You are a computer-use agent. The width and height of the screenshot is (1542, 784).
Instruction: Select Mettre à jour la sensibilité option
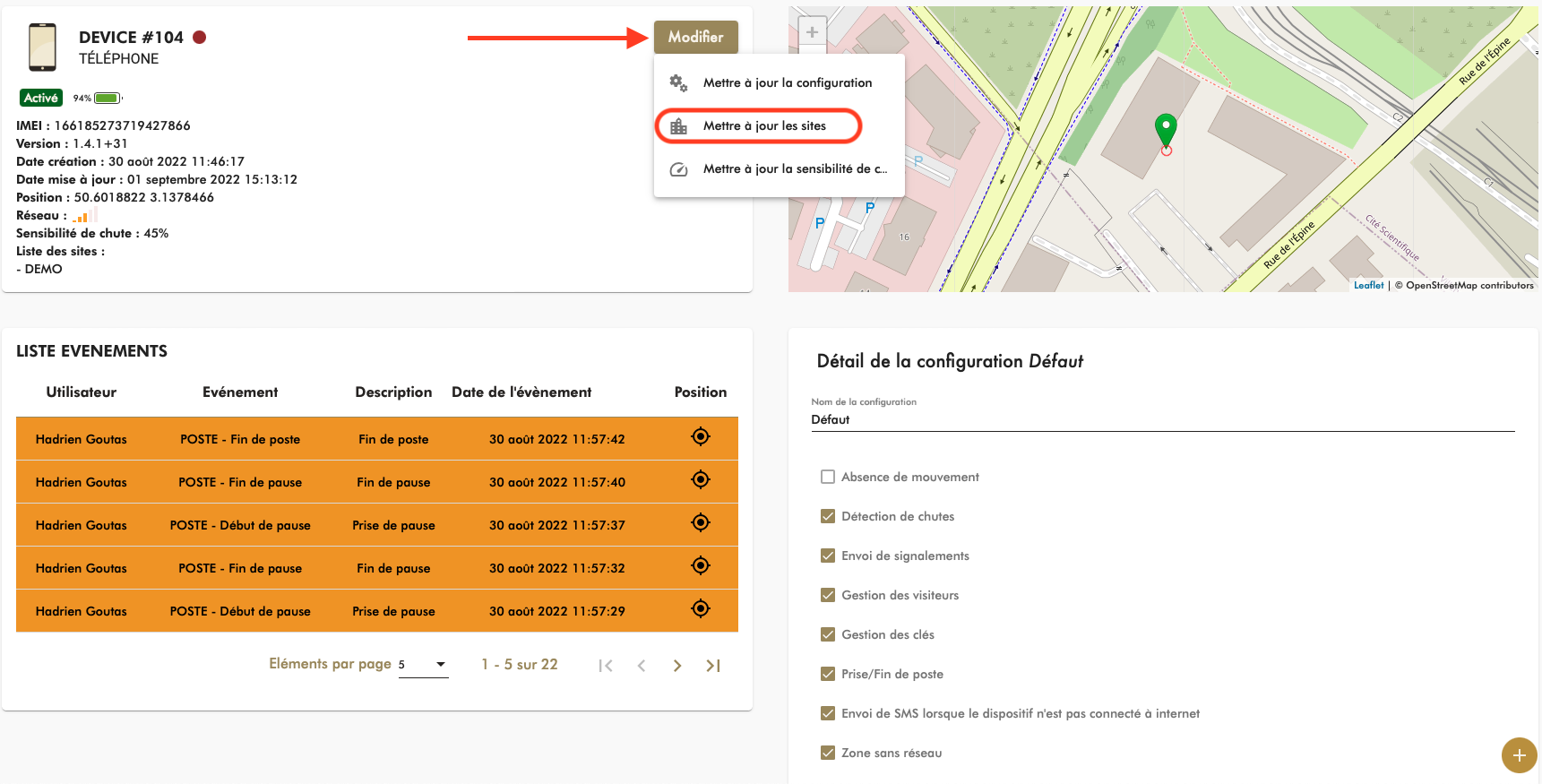pyautogui.click(x=794, y=168)
